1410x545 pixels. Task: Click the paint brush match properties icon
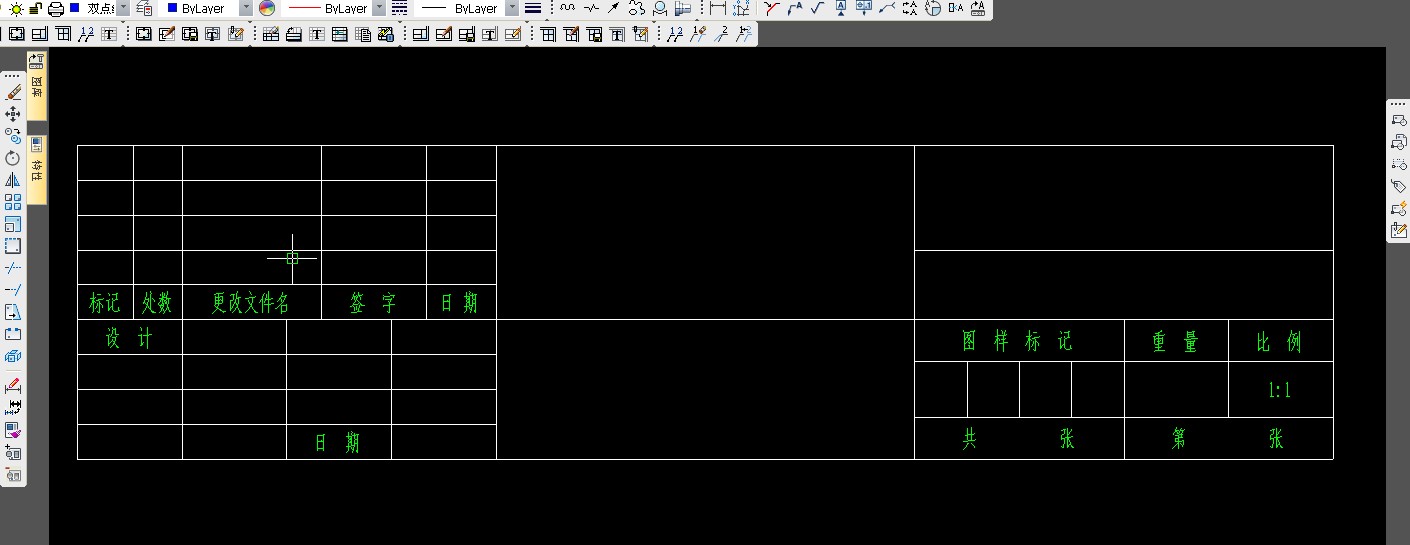click(x=13, y=432)
